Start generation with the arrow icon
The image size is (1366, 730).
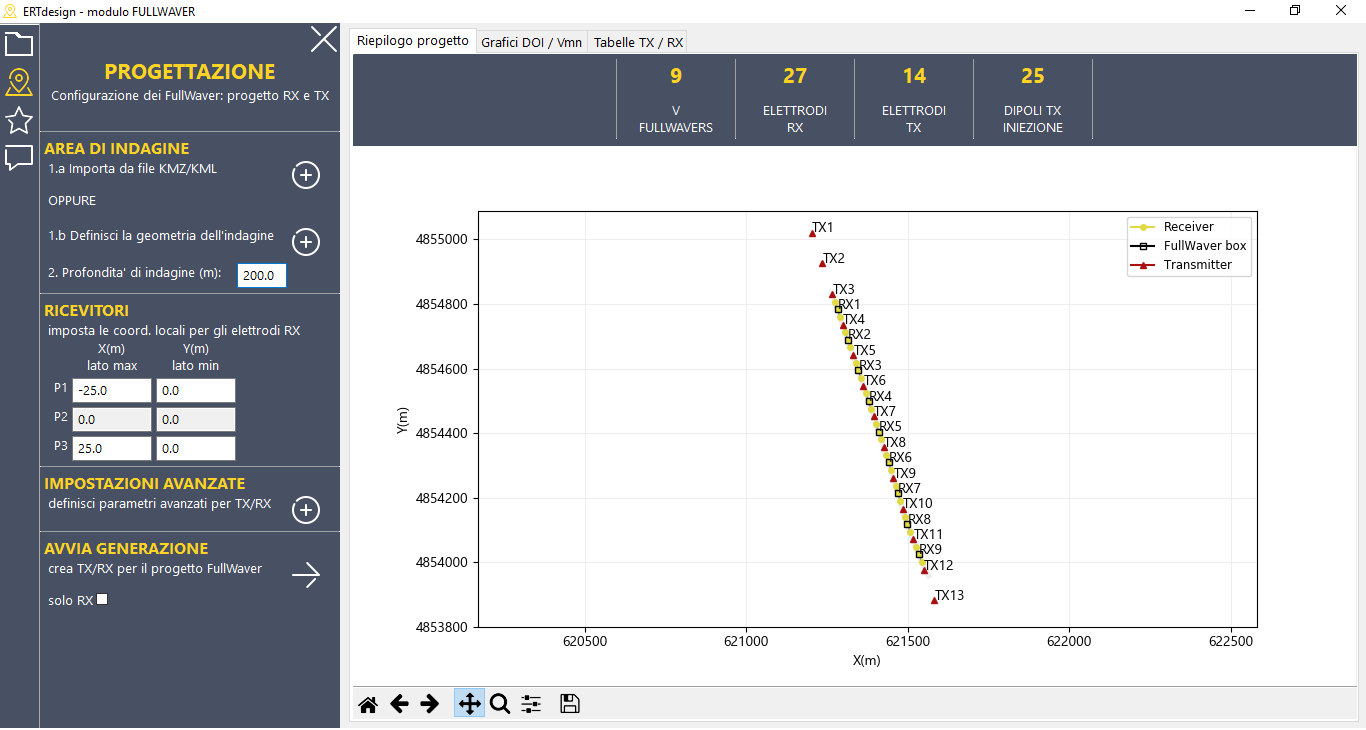(306, 575)
